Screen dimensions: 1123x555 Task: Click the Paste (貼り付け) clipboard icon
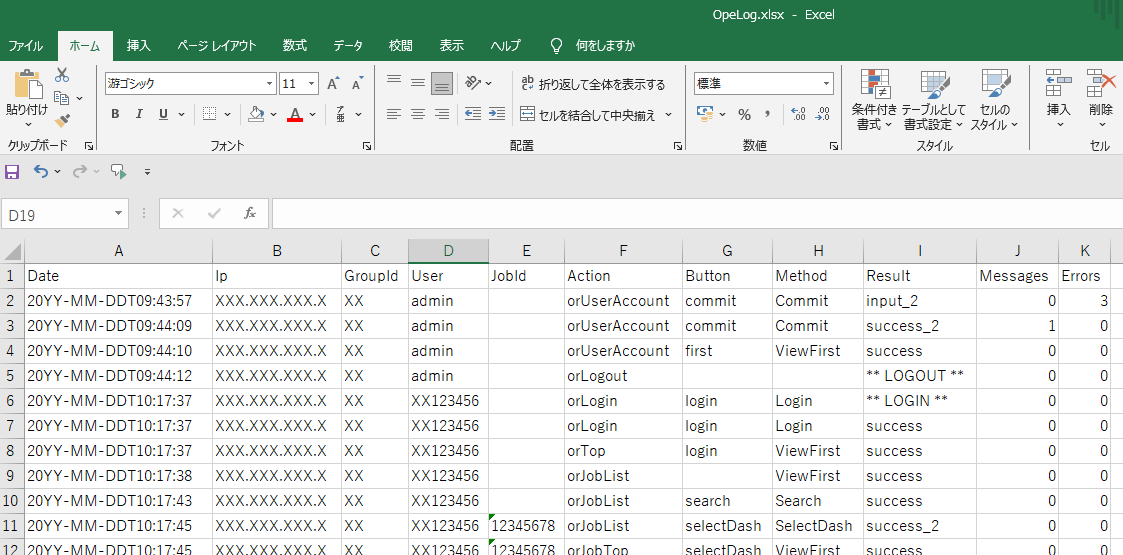click(27, 85)
